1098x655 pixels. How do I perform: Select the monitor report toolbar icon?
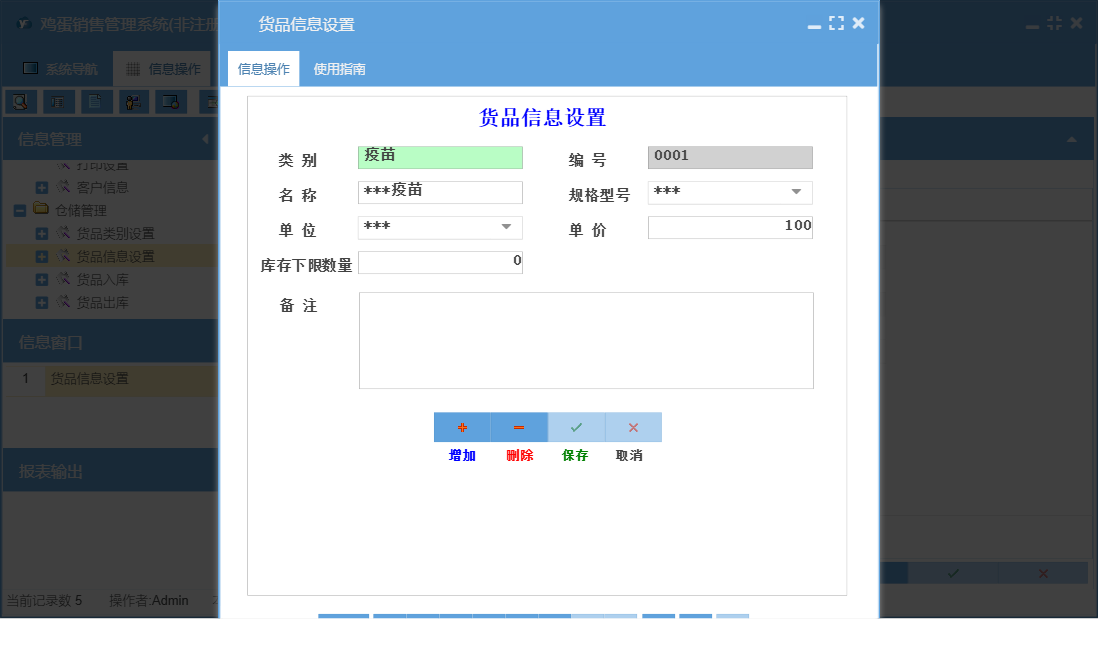coord(170,101)
